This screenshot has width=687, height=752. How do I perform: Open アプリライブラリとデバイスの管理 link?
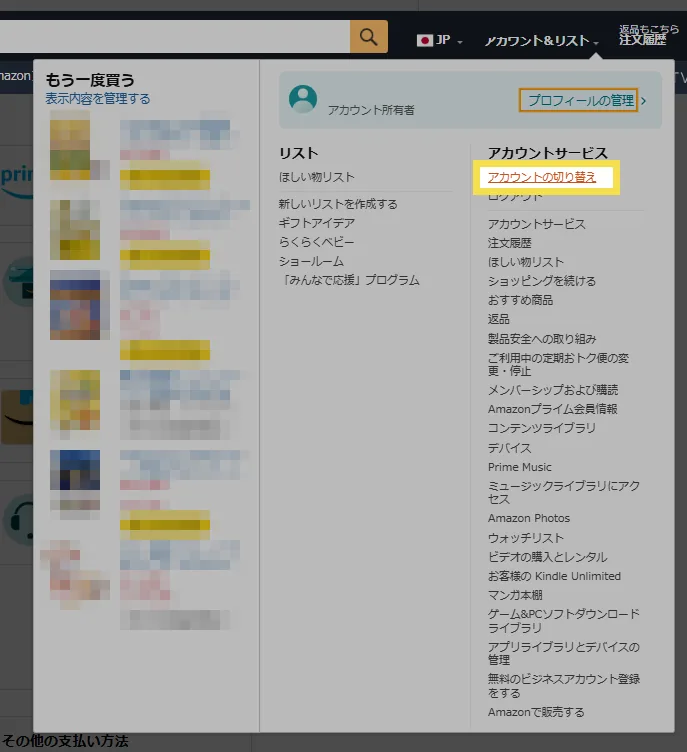click(x=564, y=653)
